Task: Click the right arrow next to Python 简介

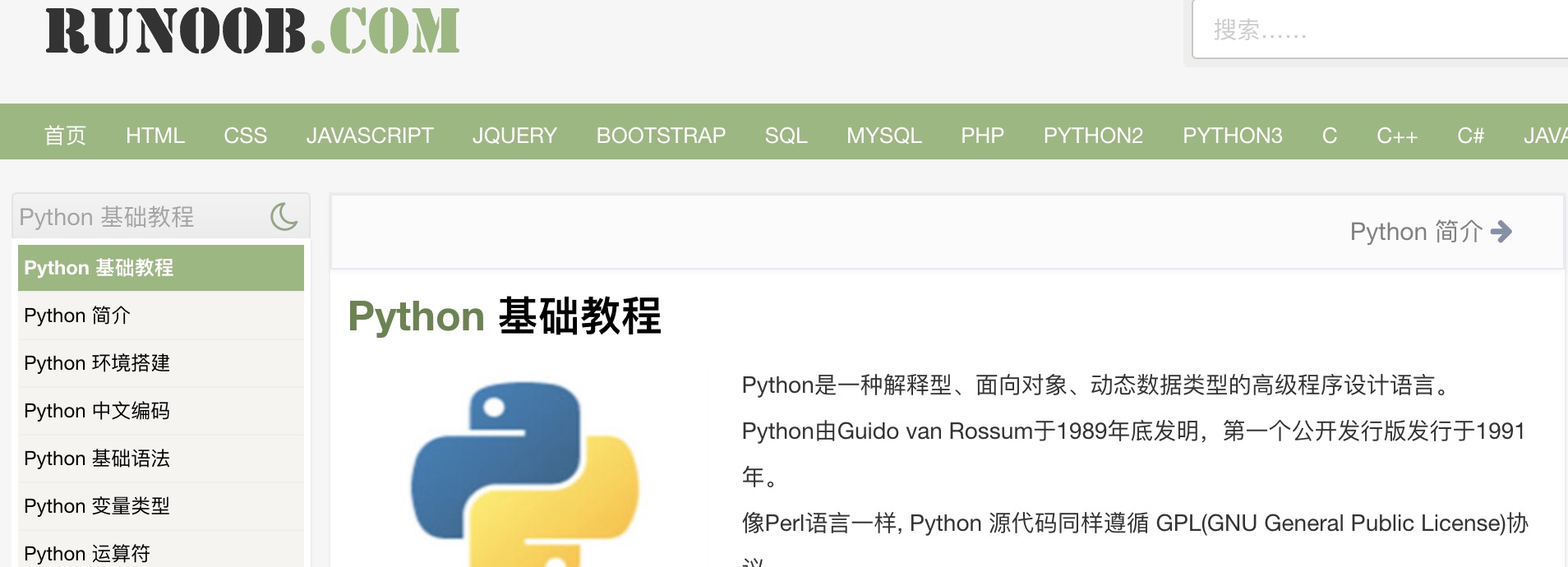Action: click(1501, 232)
